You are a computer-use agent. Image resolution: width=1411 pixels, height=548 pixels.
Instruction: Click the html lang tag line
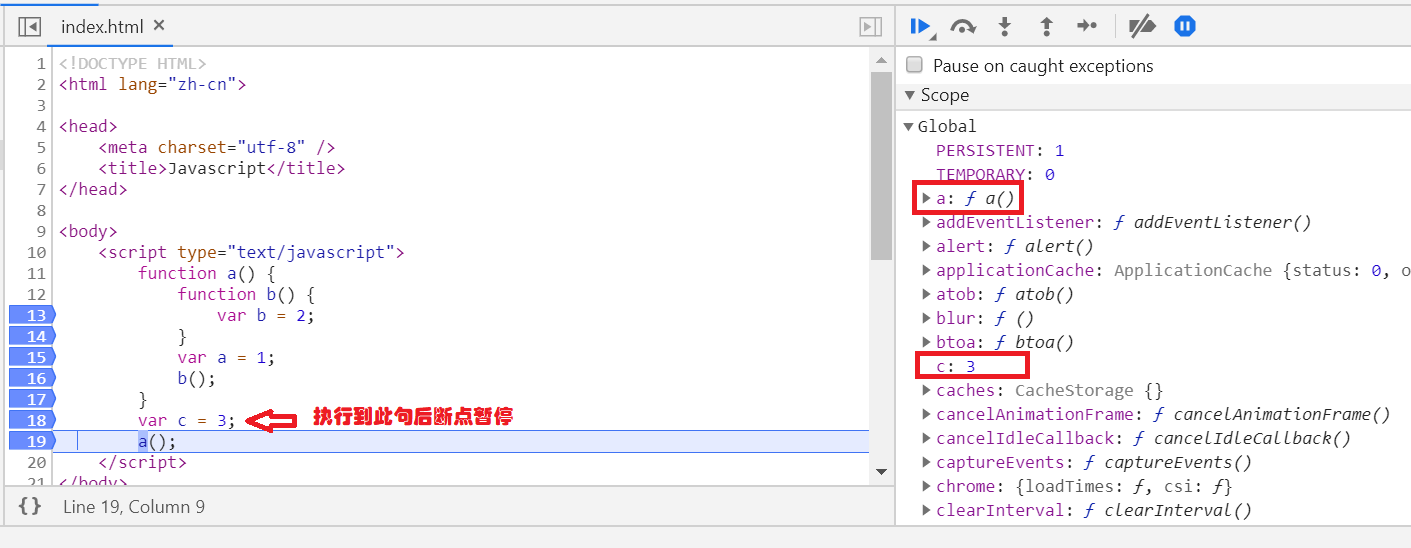152,84
